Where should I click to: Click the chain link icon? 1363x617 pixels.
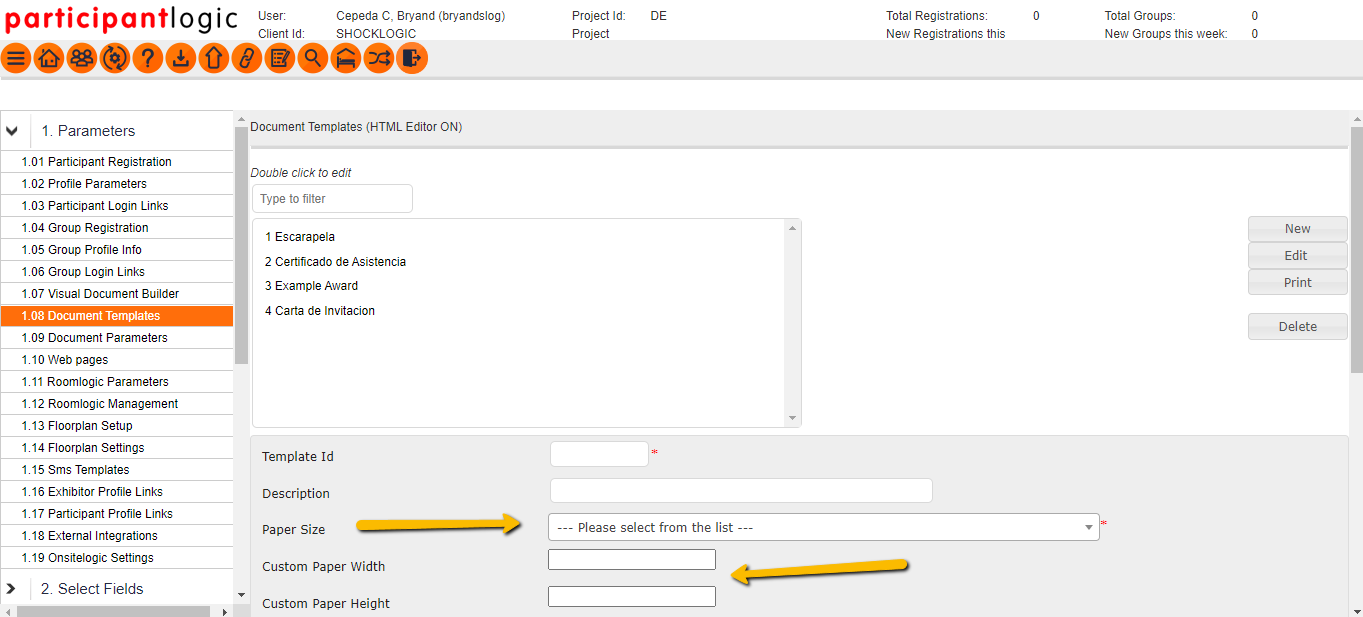pos(247,58)
